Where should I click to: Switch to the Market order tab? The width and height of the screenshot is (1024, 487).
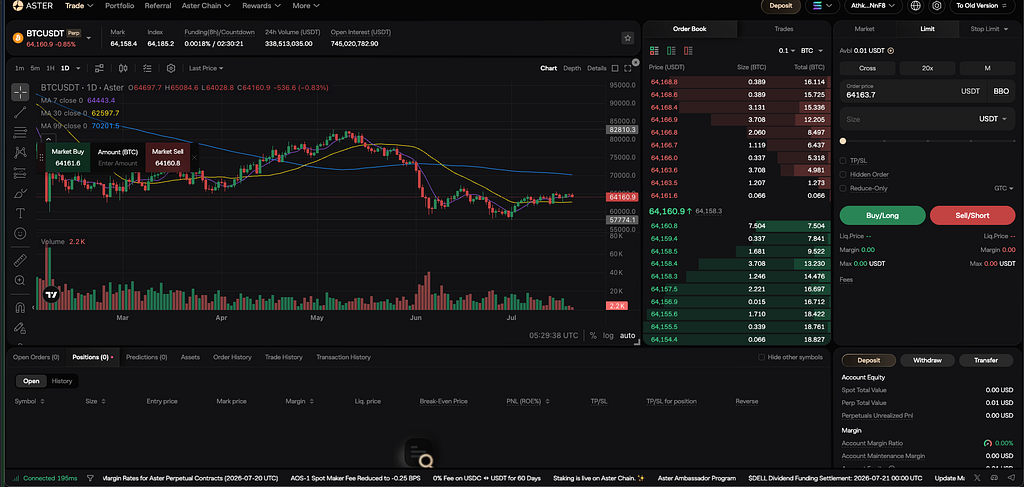pos(865,29)
